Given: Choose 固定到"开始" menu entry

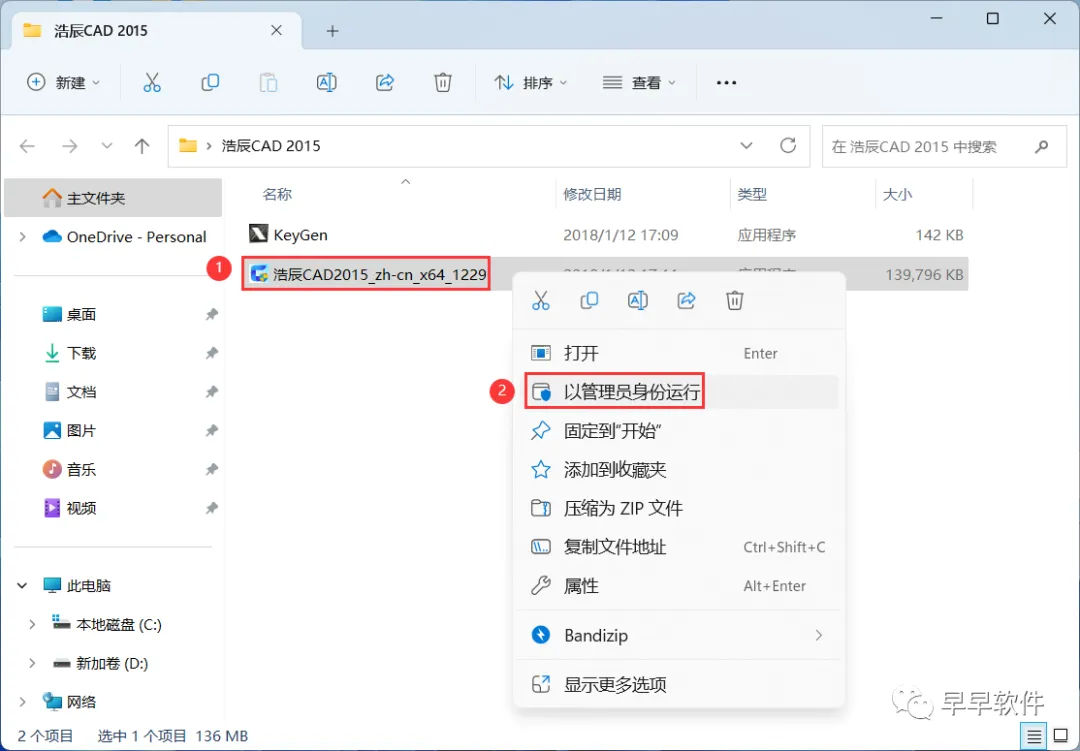Looking at the screenshot, I should [679, 431].
